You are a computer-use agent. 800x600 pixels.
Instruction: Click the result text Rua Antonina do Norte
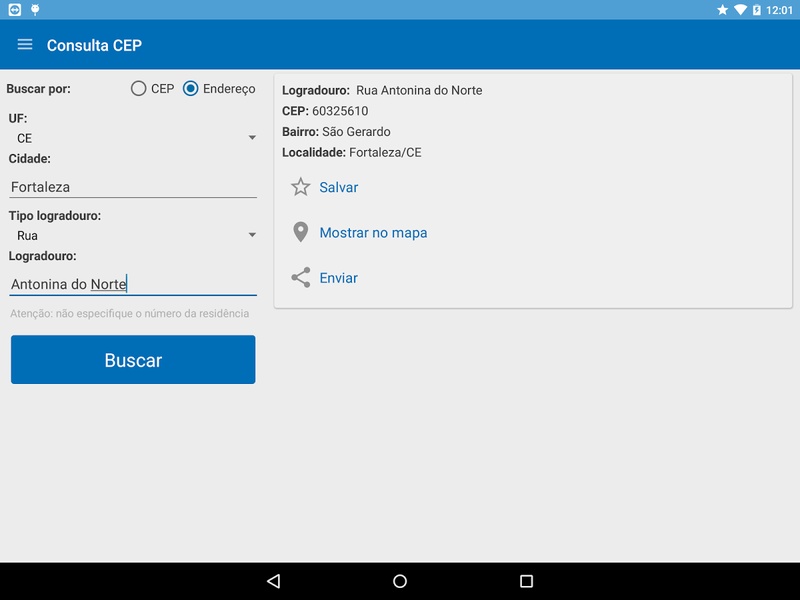point(419,90)
